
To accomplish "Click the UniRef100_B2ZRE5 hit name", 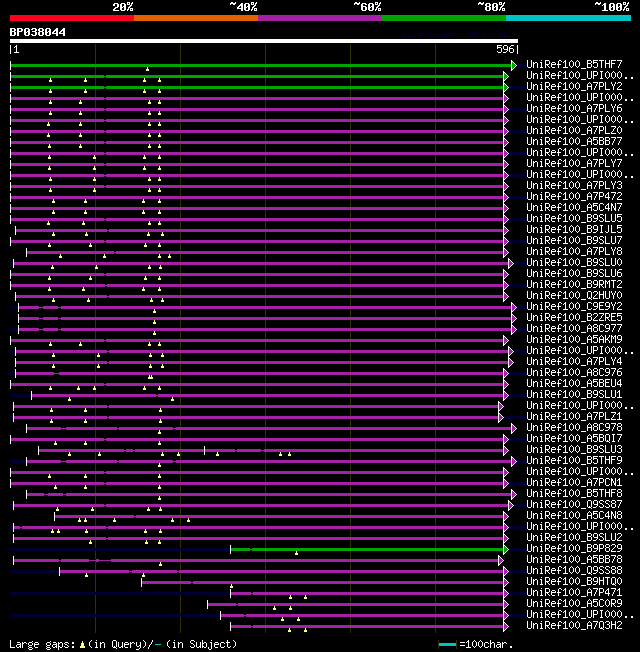I will click(x=574, y=318).
